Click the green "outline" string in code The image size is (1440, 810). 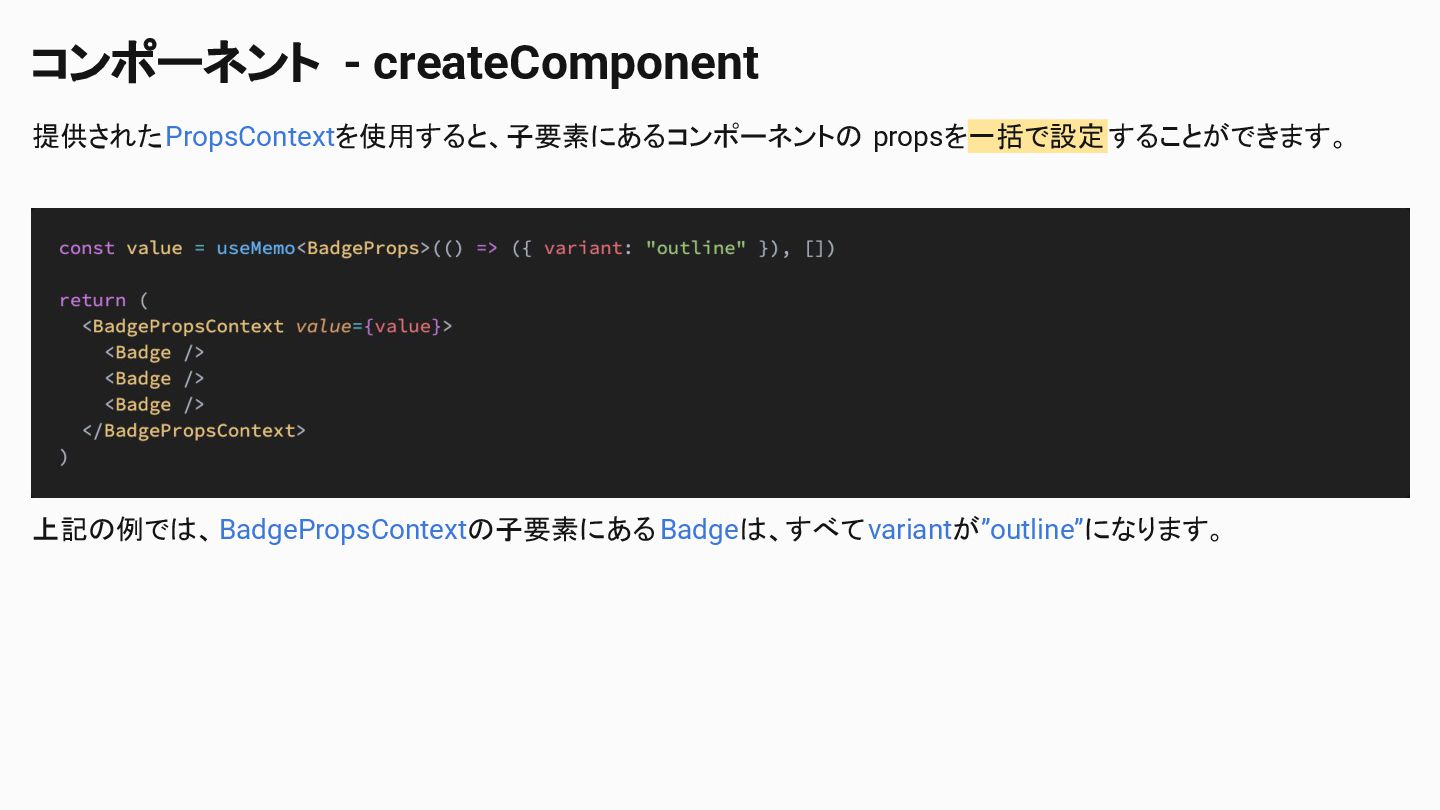tap(695, 248)
